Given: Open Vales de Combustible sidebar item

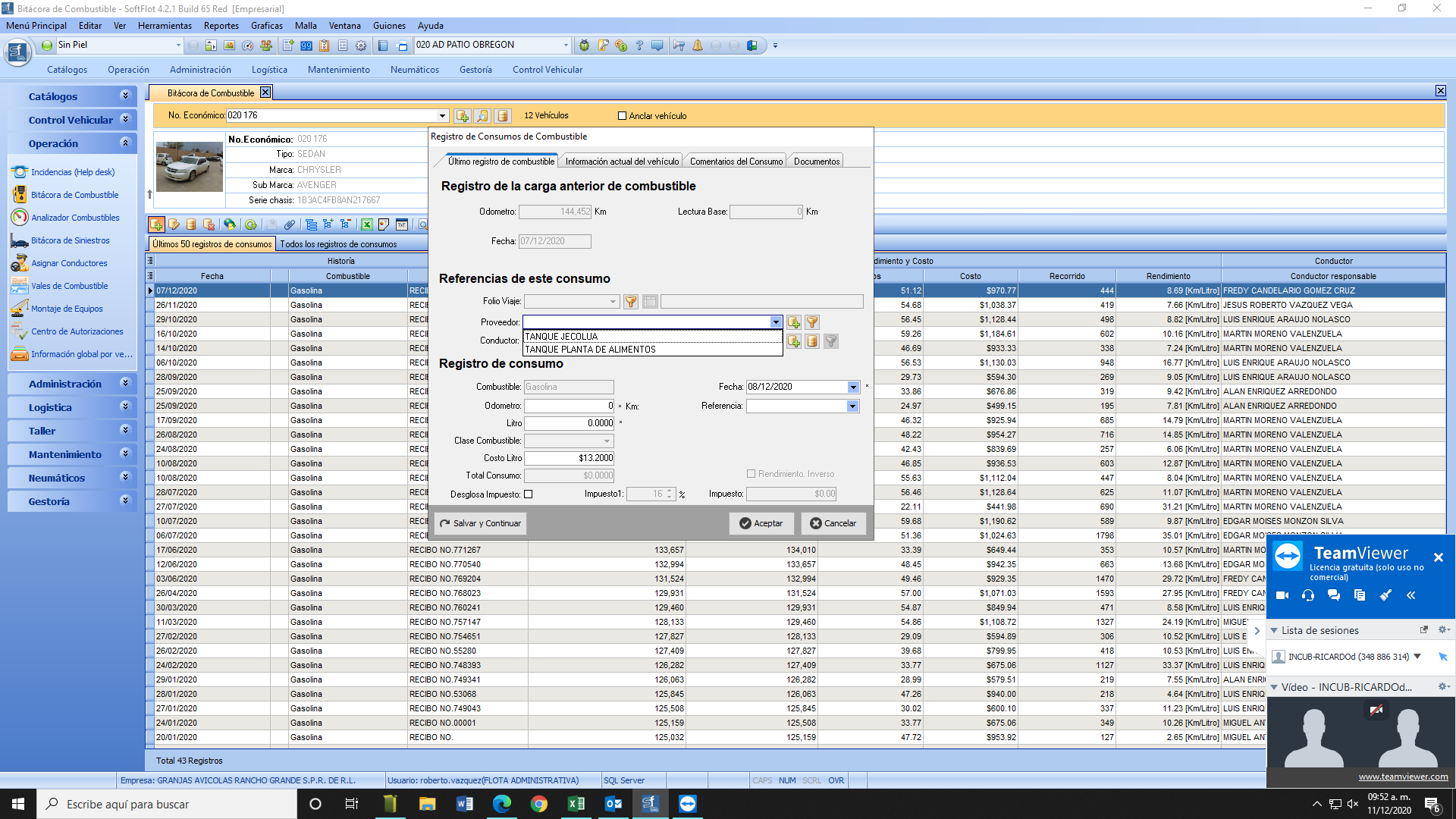Looking at the screenshot, I should point(69,286).
